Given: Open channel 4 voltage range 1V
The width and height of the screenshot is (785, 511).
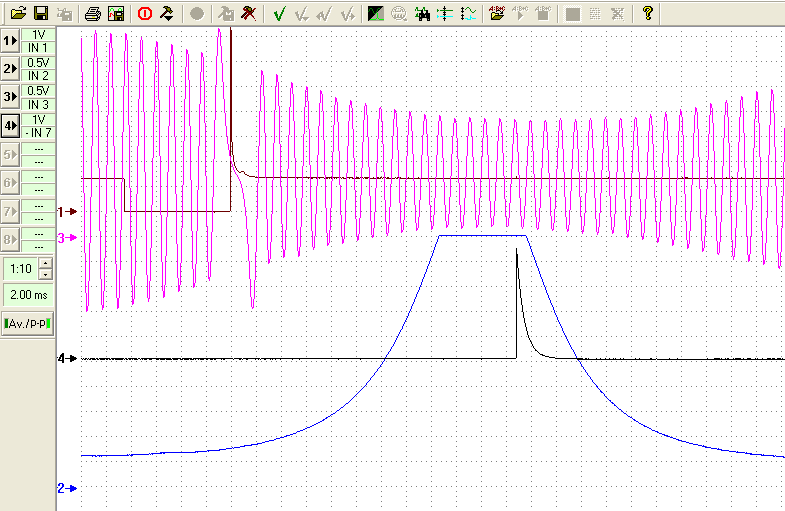Looking at the screenshot, I should pos(38,119).
